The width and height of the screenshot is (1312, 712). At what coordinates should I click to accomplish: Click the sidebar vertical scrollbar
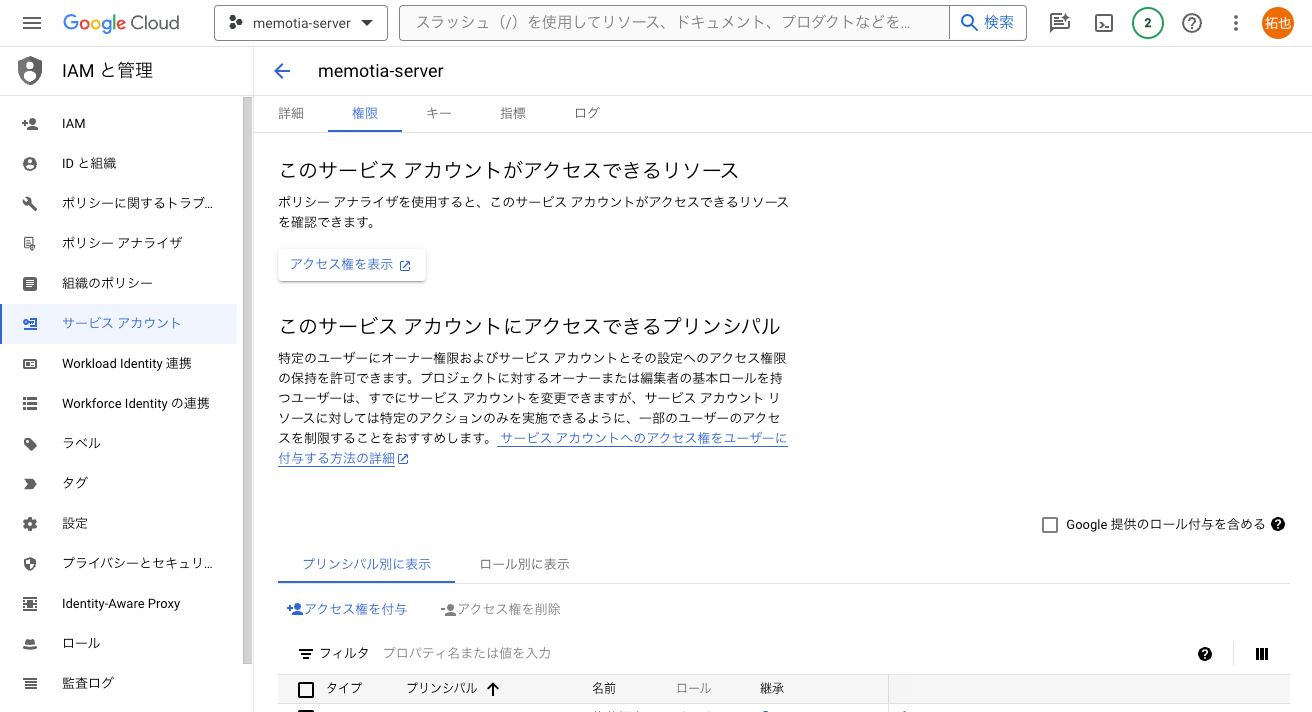[247, 380]
